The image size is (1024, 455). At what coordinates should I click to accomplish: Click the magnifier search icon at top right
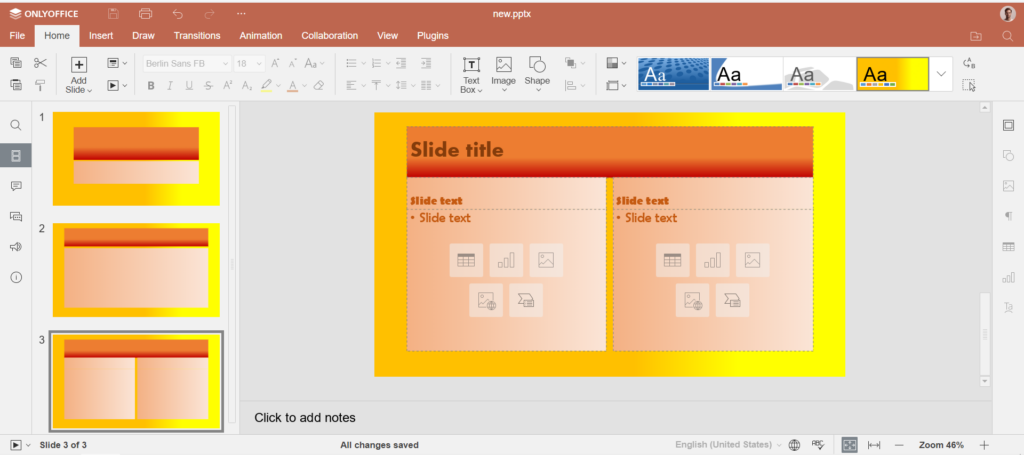pyautogui.click(x=1007, y=36)
